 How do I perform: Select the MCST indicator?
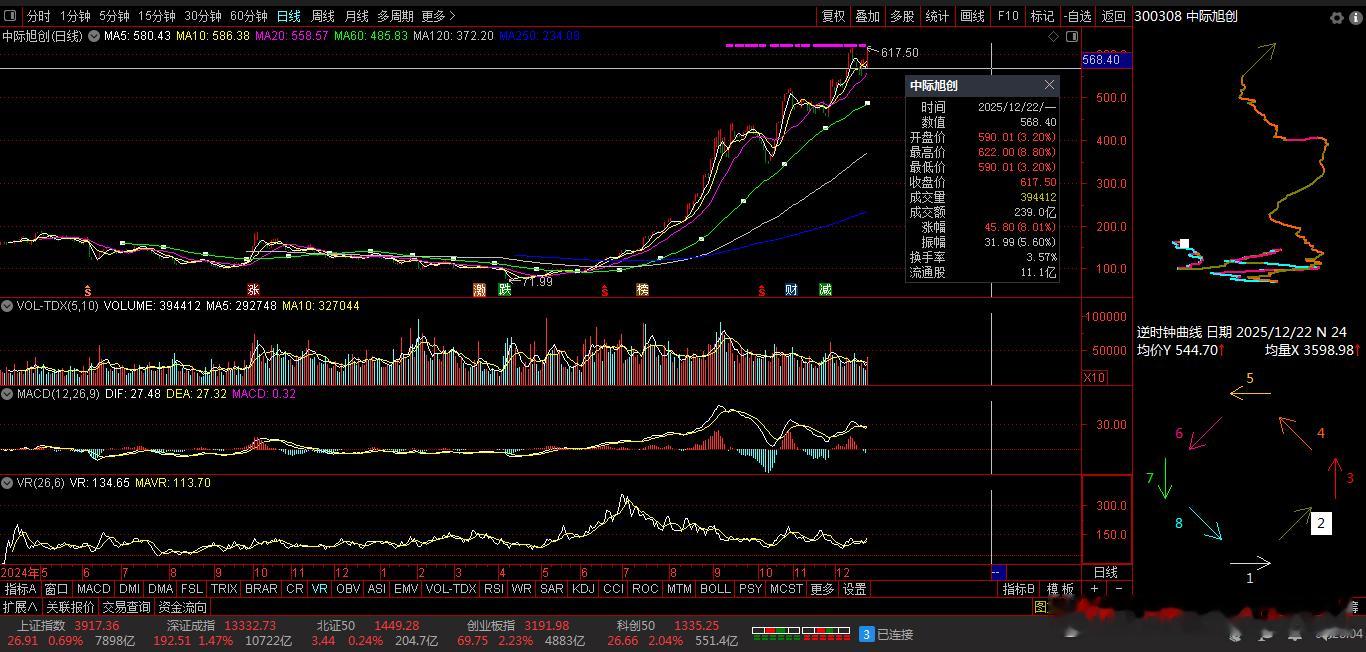click(785, 589)
